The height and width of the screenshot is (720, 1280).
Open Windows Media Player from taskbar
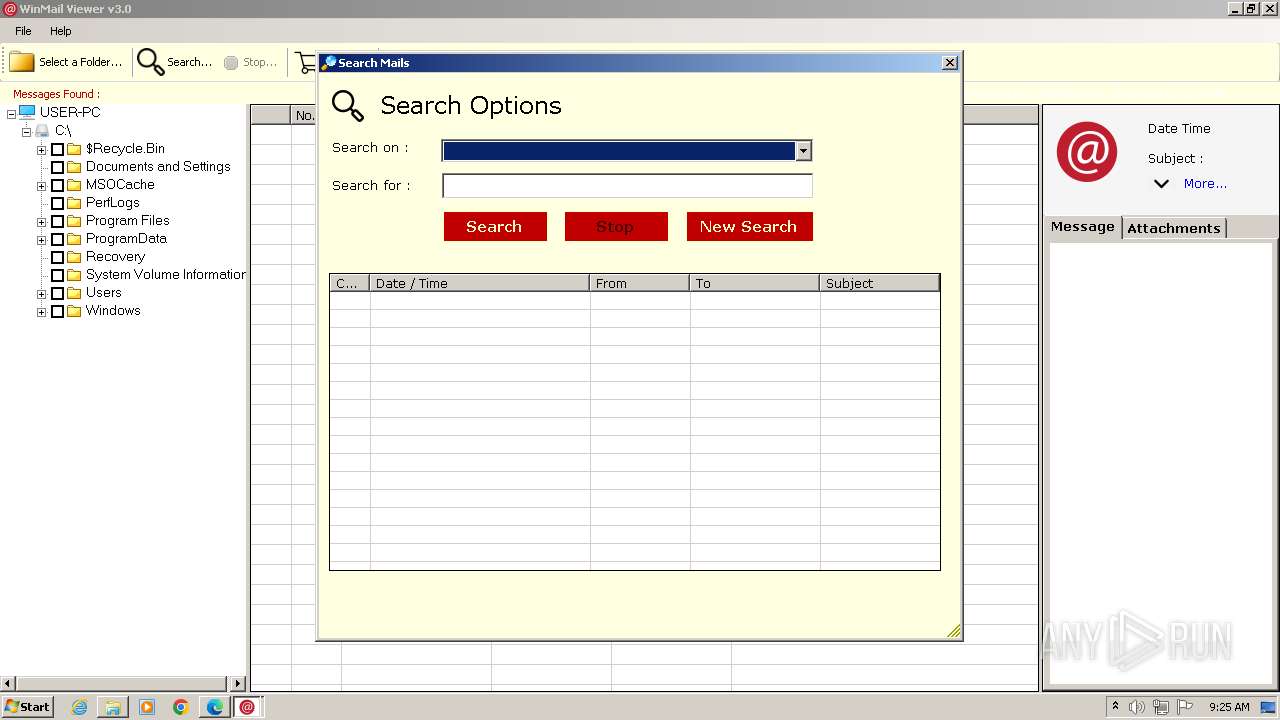click(x=147, y=707)
